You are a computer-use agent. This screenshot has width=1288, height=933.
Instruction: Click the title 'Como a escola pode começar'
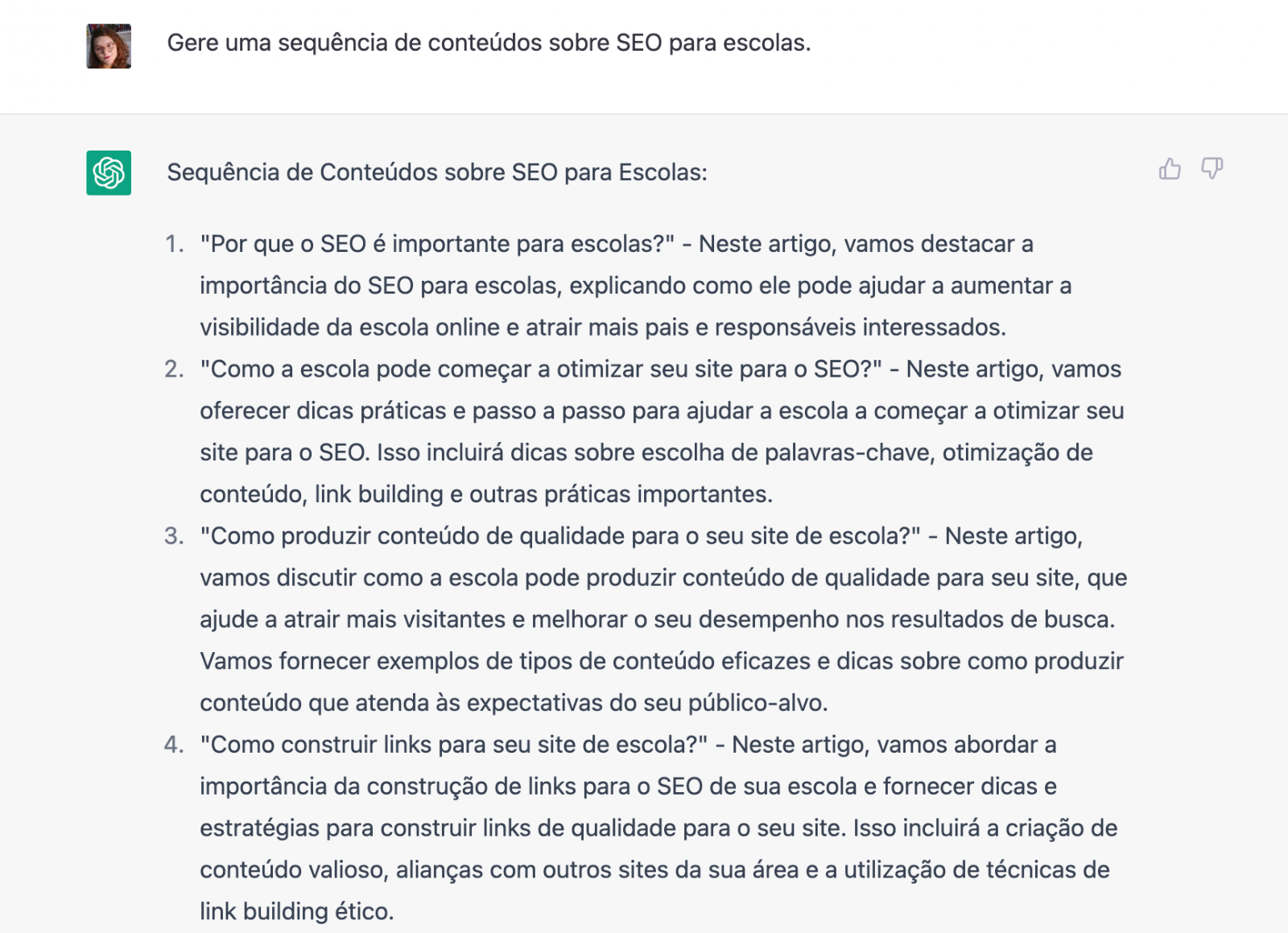tap(541, 369)
